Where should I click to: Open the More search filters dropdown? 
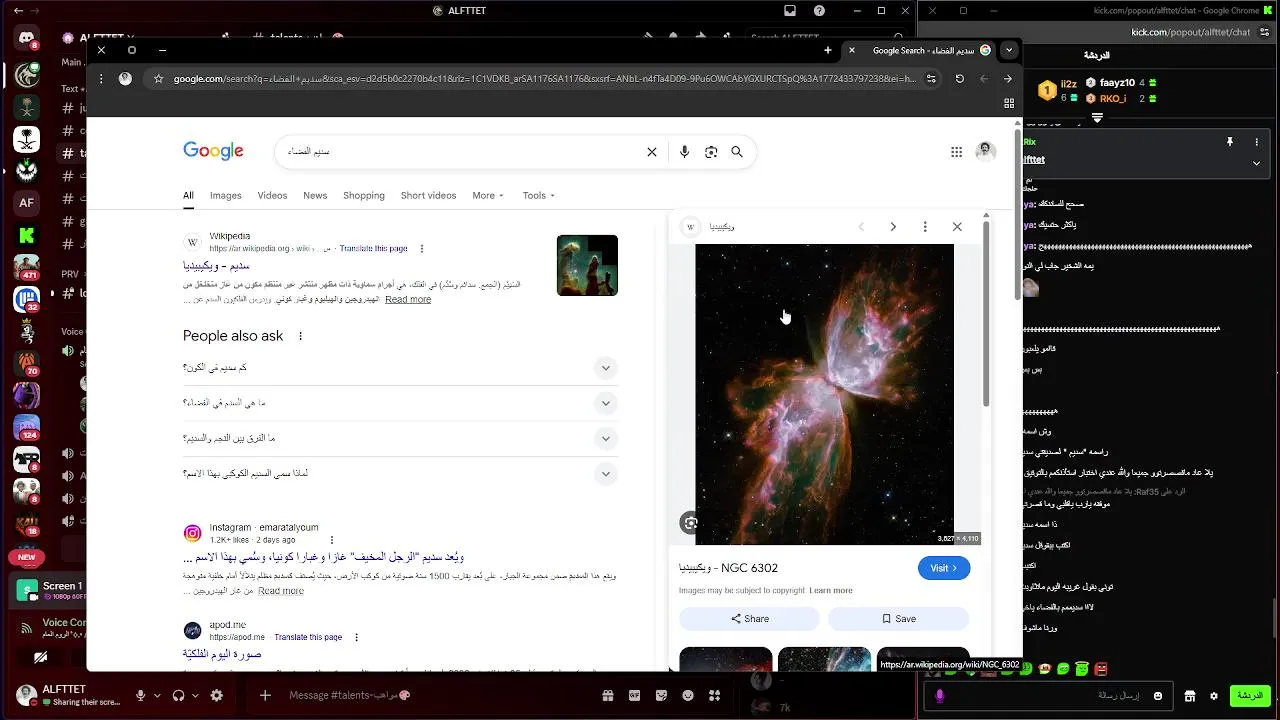pos(488,196)
